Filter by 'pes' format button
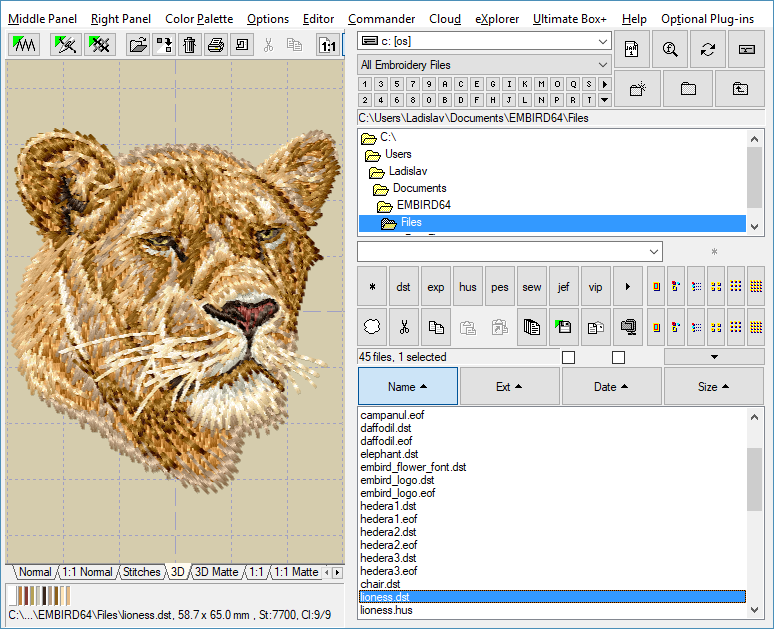 500,287
